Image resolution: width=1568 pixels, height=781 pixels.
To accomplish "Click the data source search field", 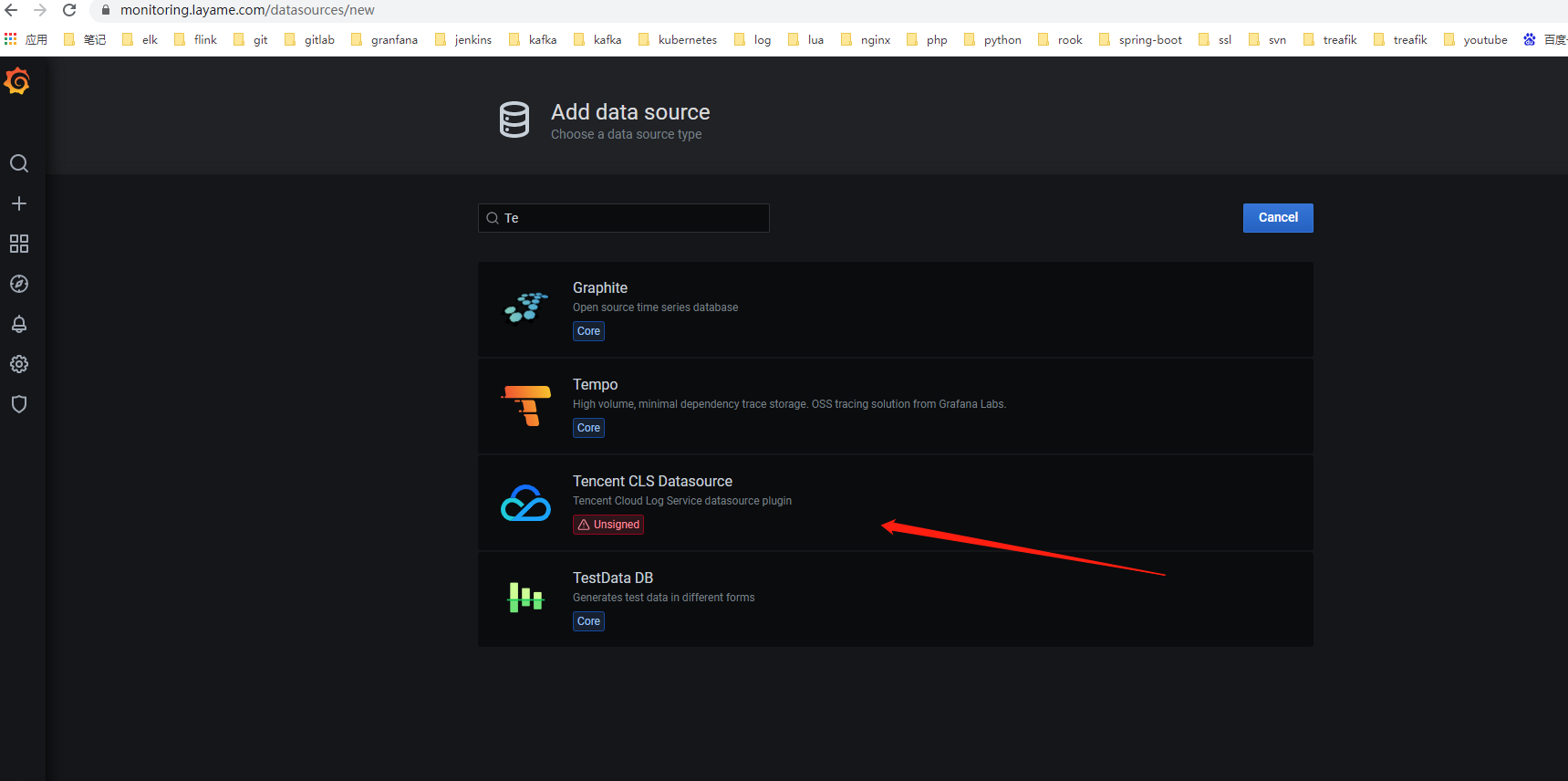I will click(x=624, y=218).
